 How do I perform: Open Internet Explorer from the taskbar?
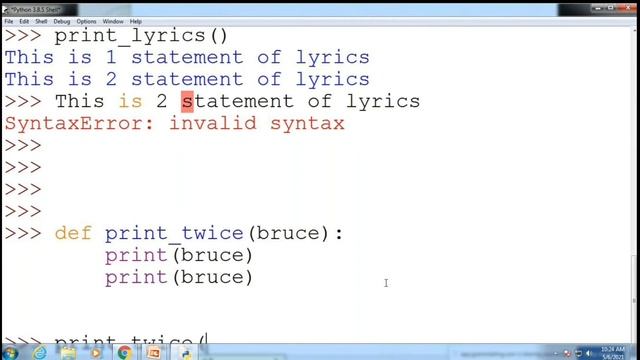(40, 353)
